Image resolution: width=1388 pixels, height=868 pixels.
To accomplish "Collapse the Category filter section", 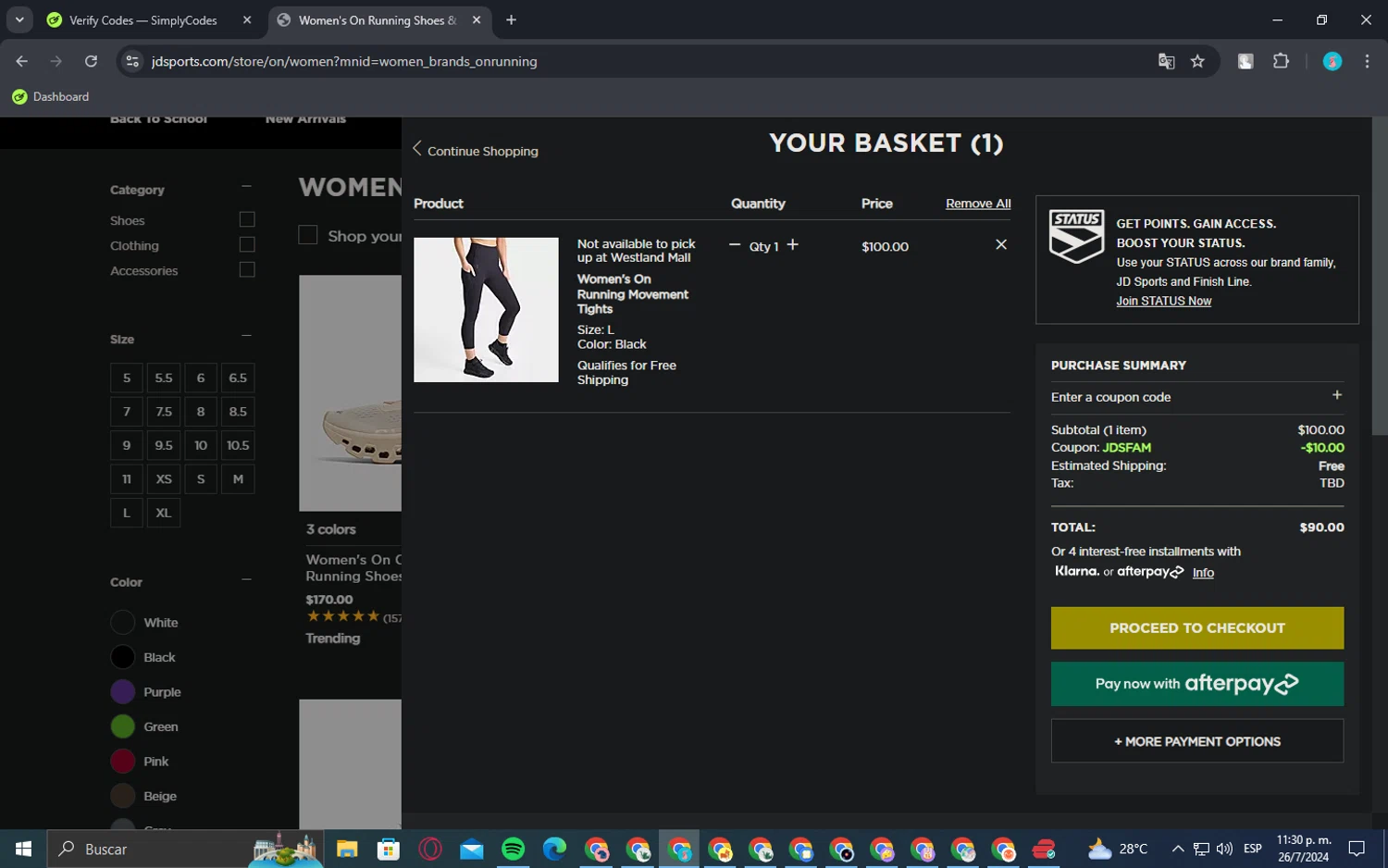I will pyautogui.click(x=246, y=186).
